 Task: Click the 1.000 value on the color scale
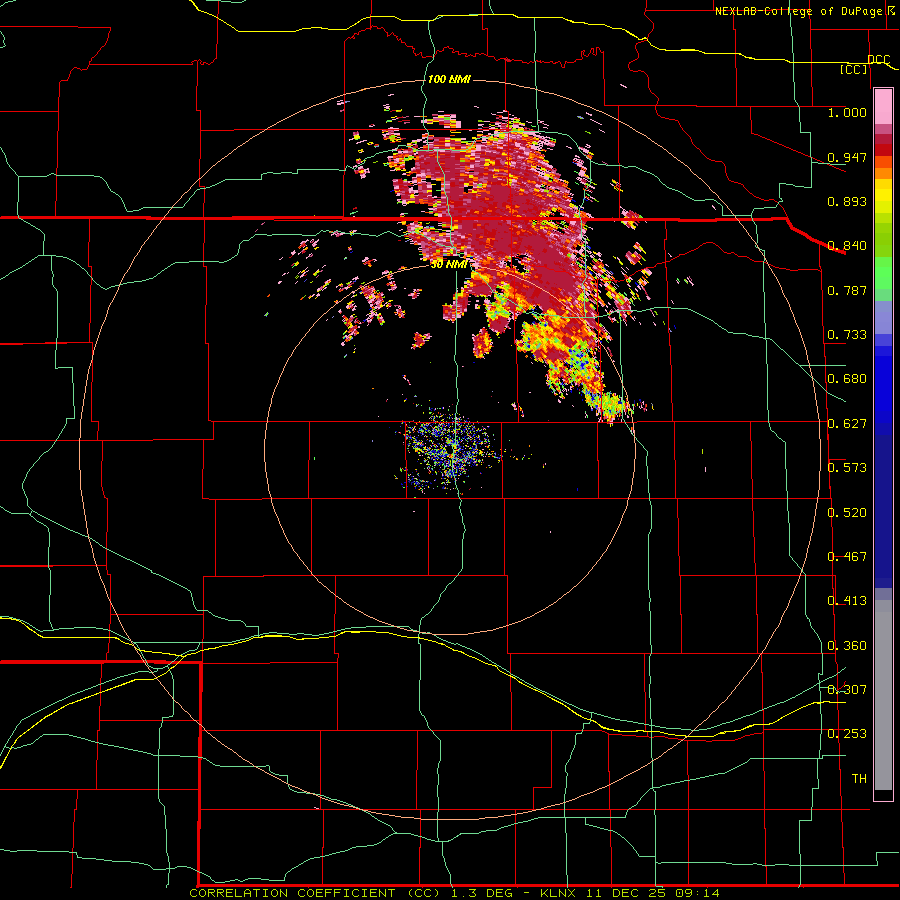point(847,112)
